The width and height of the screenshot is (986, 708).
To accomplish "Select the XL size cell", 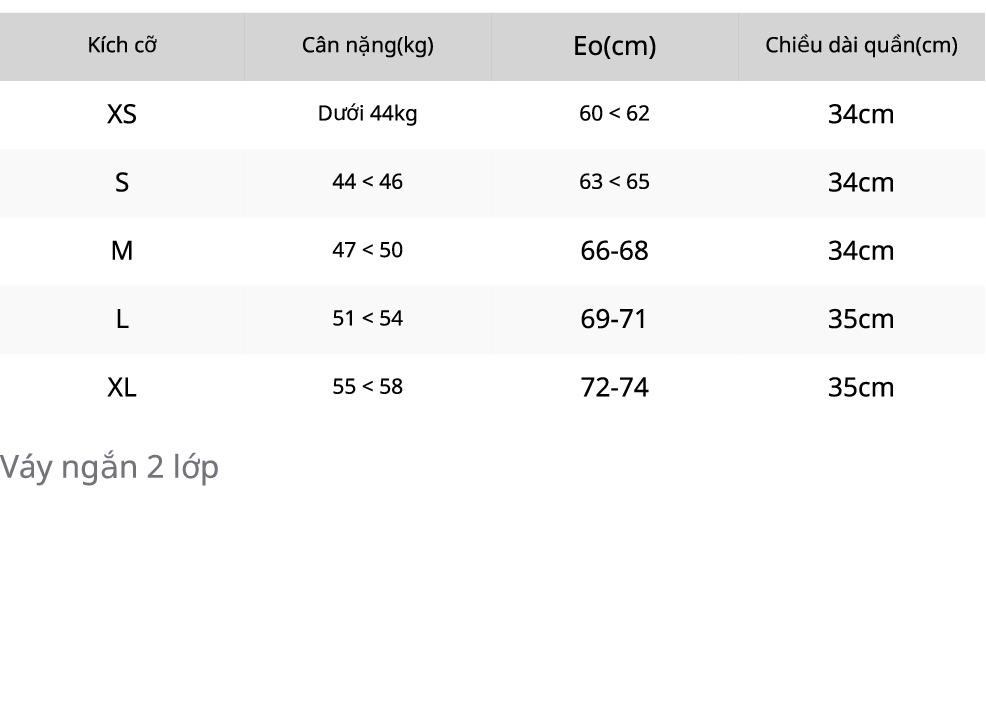I will coord(122,387).
